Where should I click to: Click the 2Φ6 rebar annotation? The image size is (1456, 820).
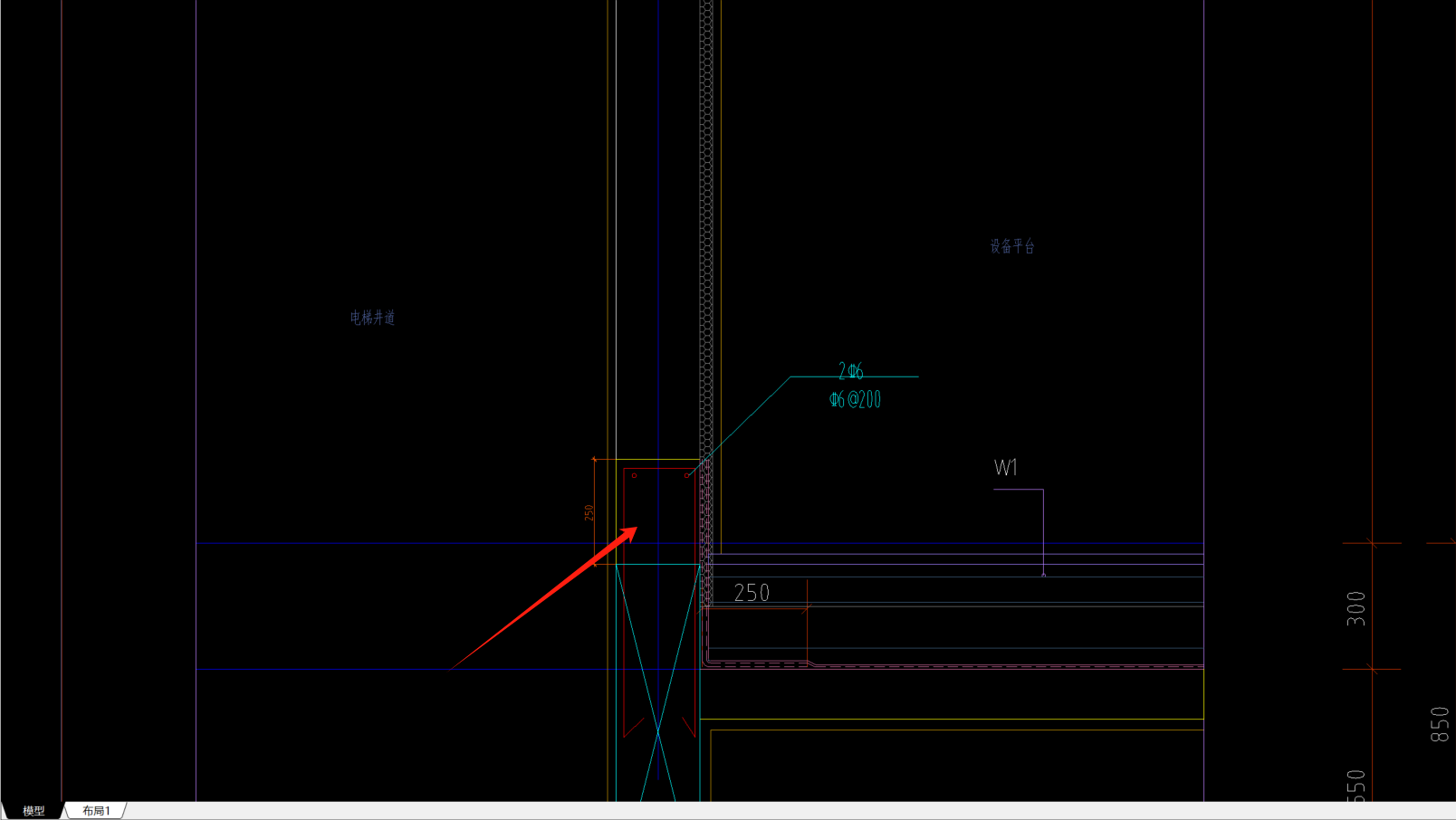(x=851, y=370)
